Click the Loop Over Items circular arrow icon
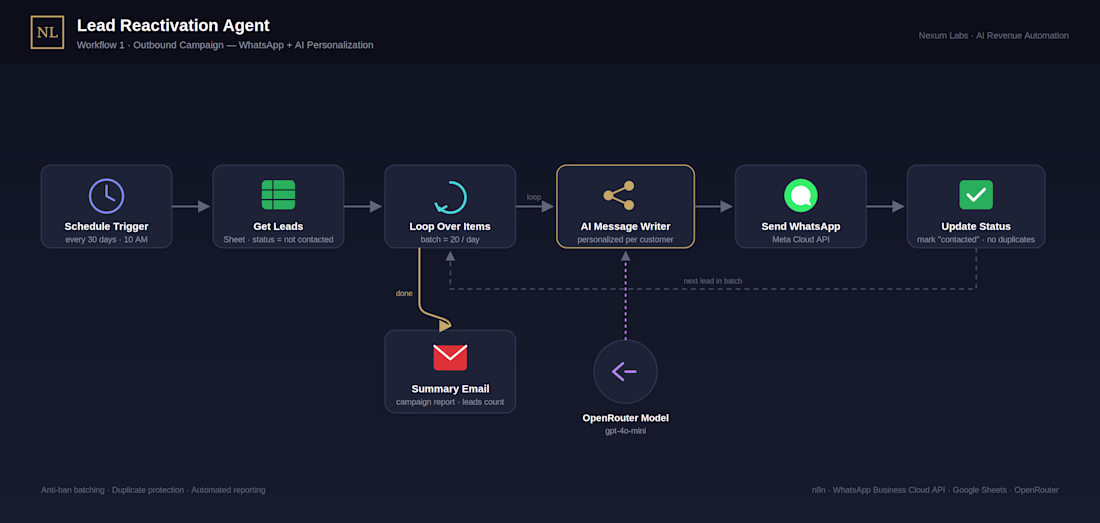Viewport: 1100px width, 523px height. (450, 197)
